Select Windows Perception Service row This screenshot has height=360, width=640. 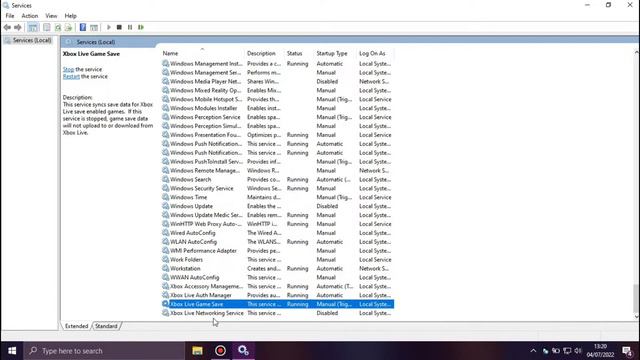pyautogui.click(x=278, y=117)
